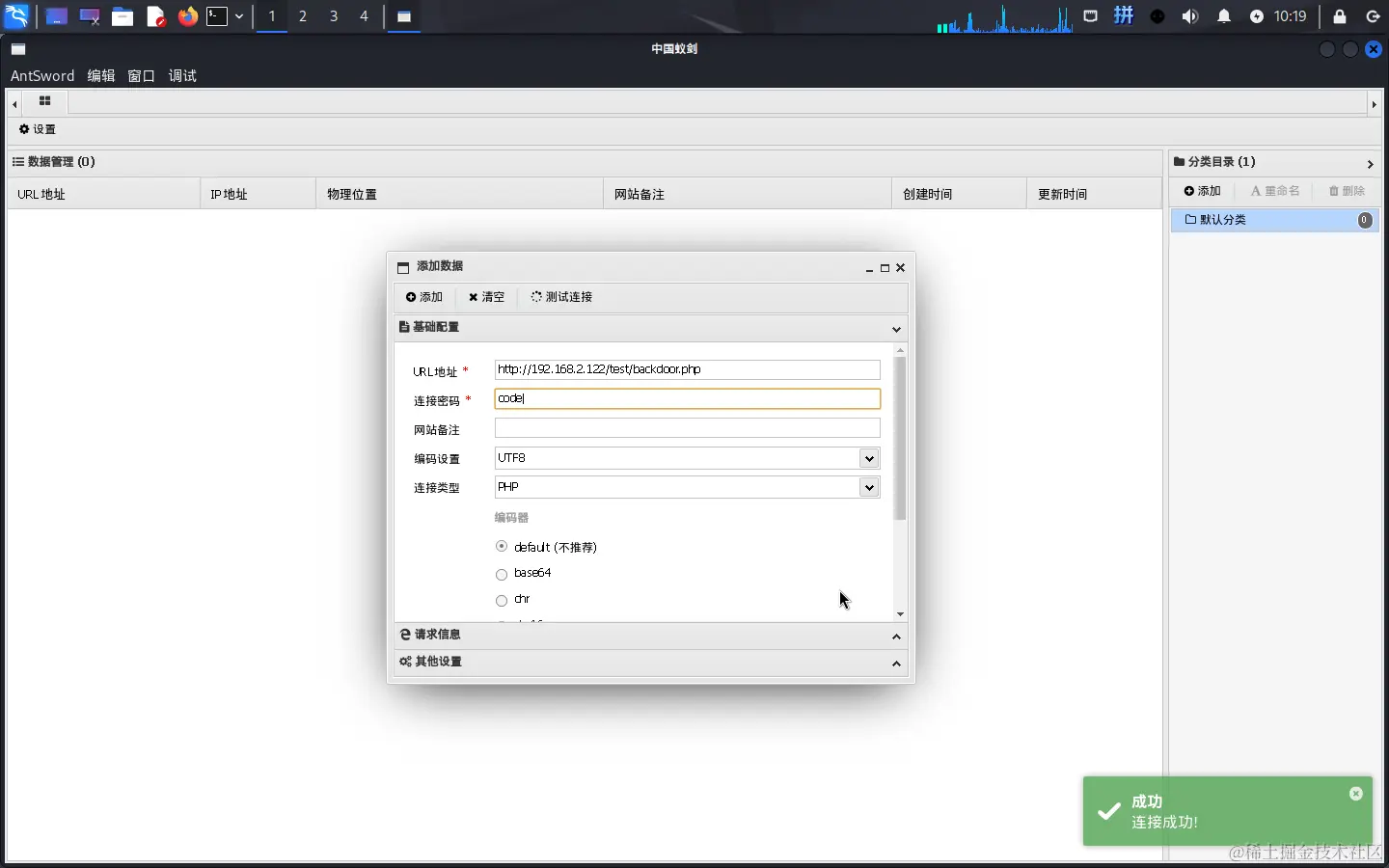Sort by 网站备注 column header
Screen dimensions: 1389x868
(748, 194)
